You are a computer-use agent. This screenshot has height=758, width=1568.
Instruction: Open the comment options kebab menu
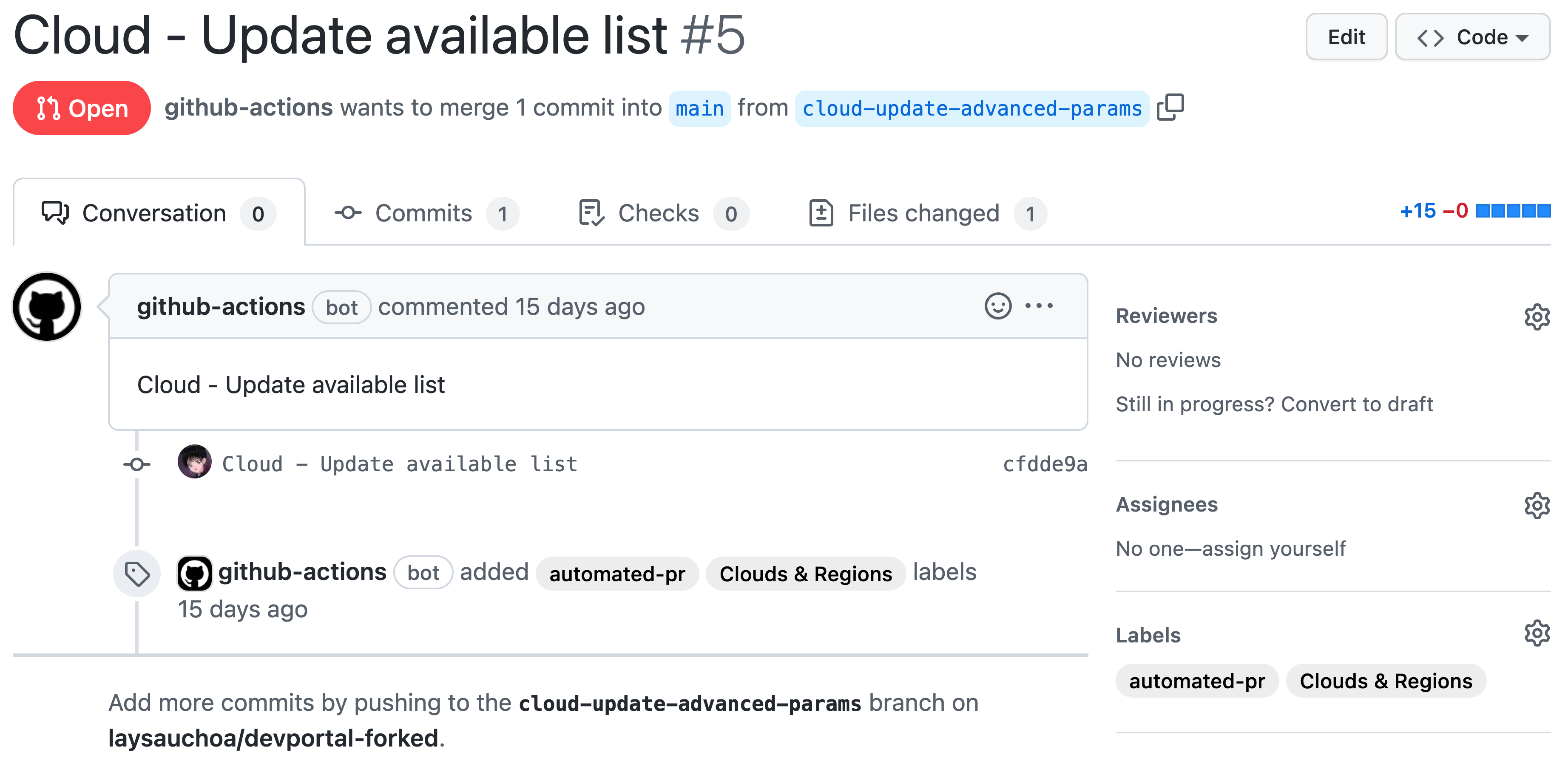1039,306
